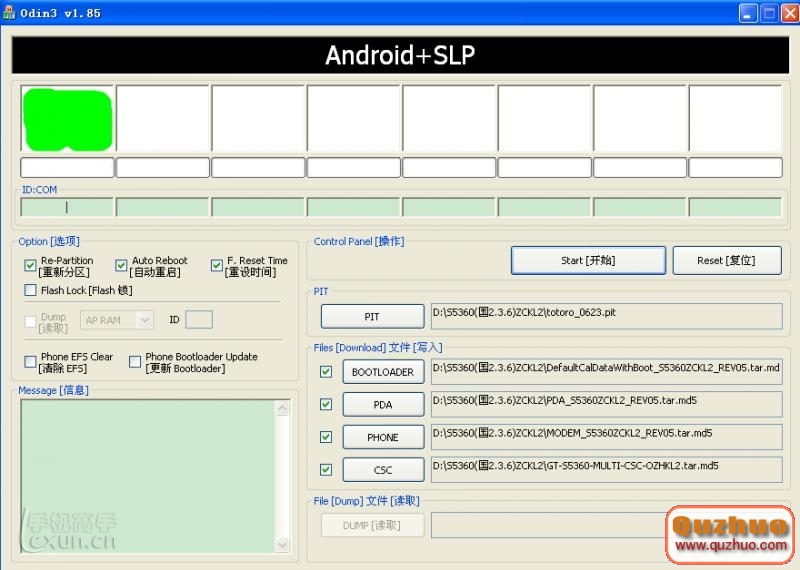Enable the Flash Lock checkbox
Image resolution: width=800 pixels, height=570 pixels.
click(31, 291)
